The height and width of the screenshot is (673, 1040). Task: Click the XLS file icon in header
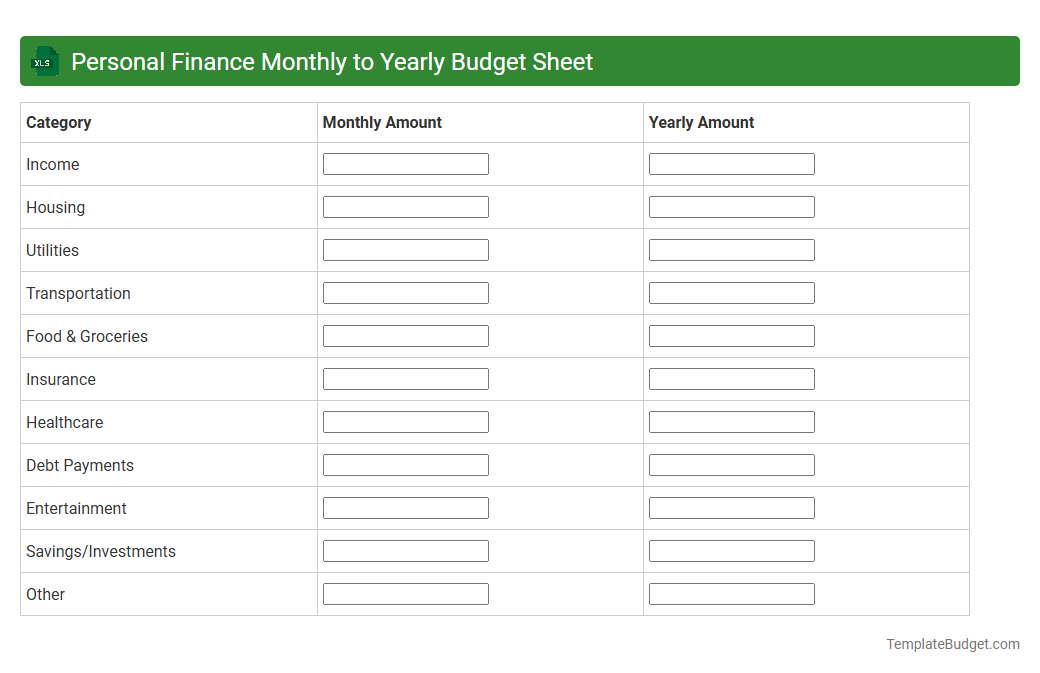44,61
